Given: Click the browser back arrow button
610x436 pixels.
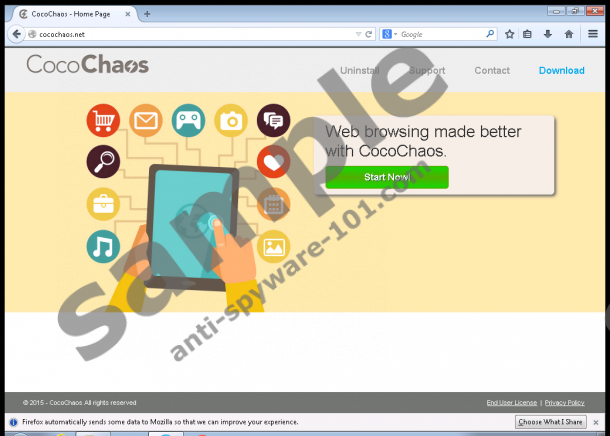Looking at the screenshot, I should point(15,34).
